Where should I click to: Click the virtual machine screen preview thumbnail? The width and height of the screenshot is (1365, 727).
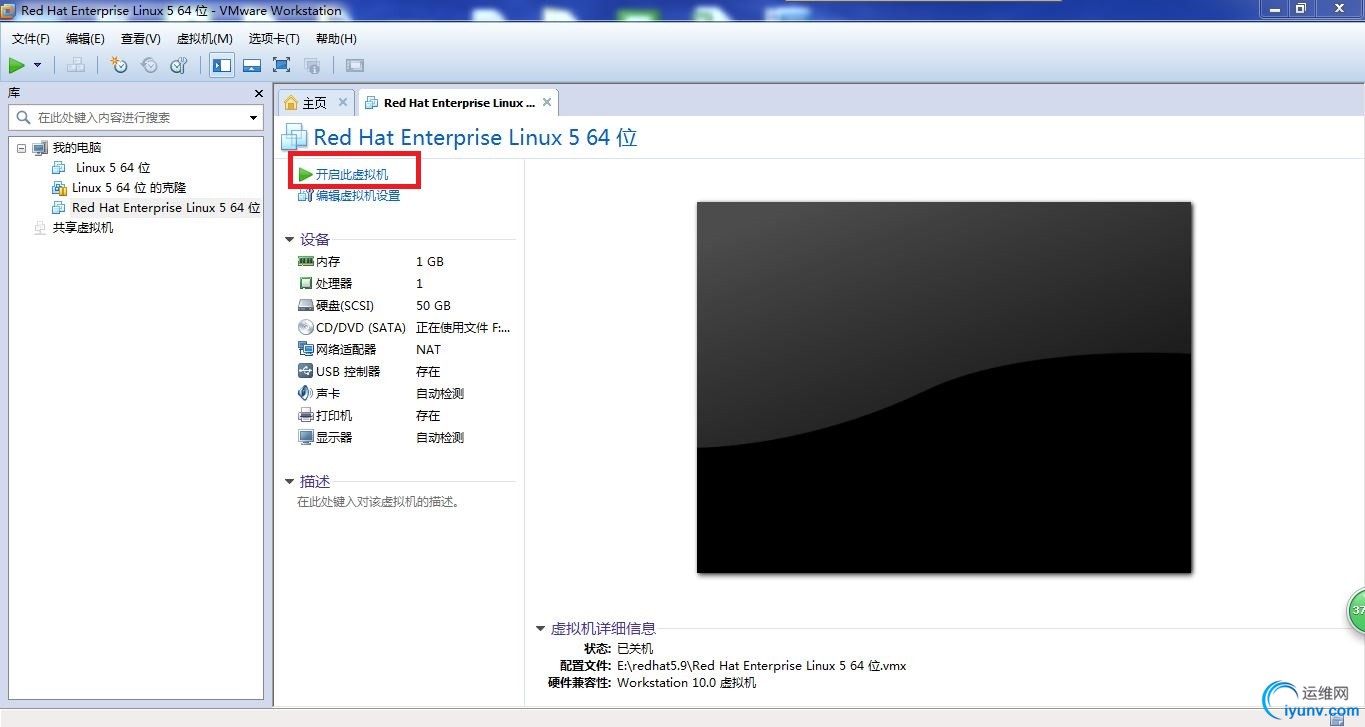click(944, 387)
